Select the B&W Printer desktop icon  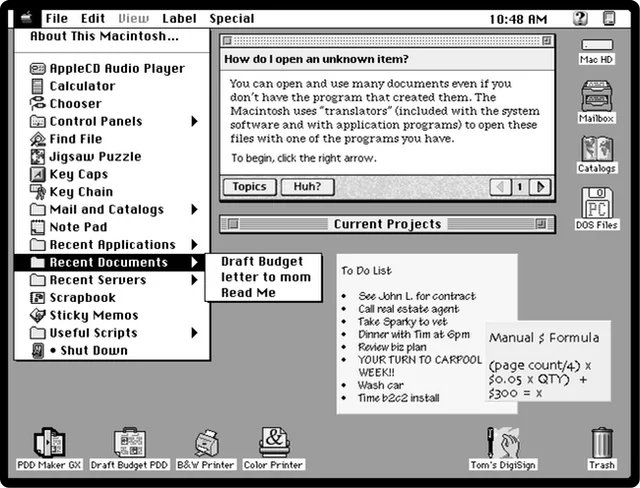206,443
